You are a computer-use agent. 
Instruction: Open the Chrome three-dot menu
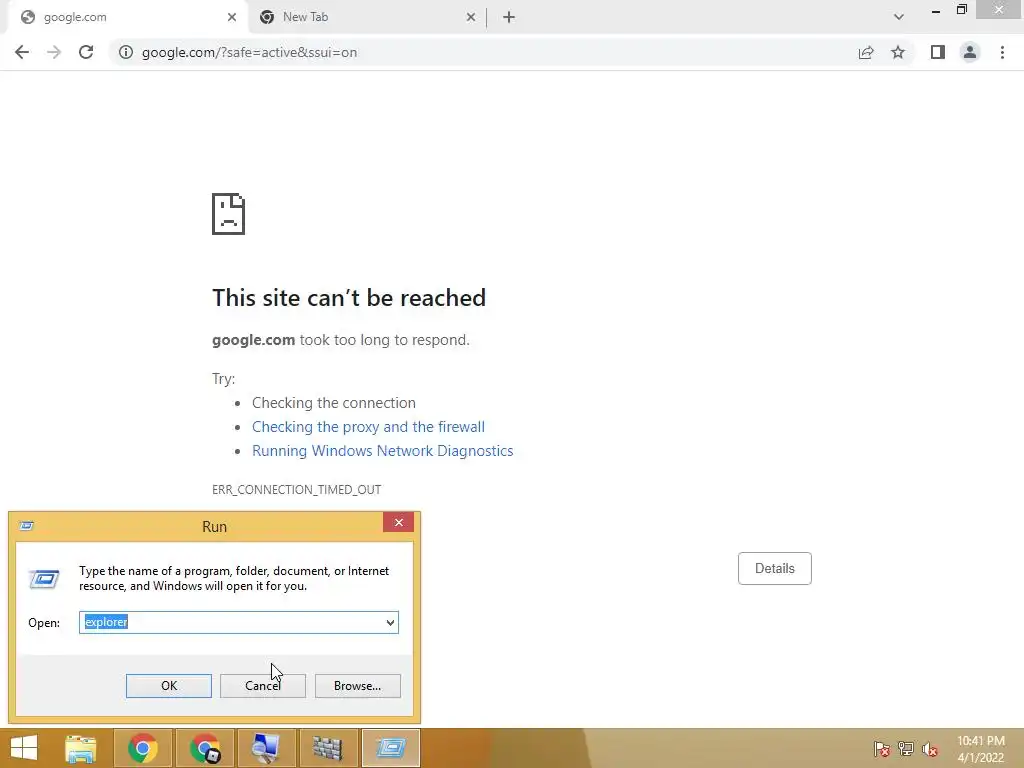point(1002,52)
